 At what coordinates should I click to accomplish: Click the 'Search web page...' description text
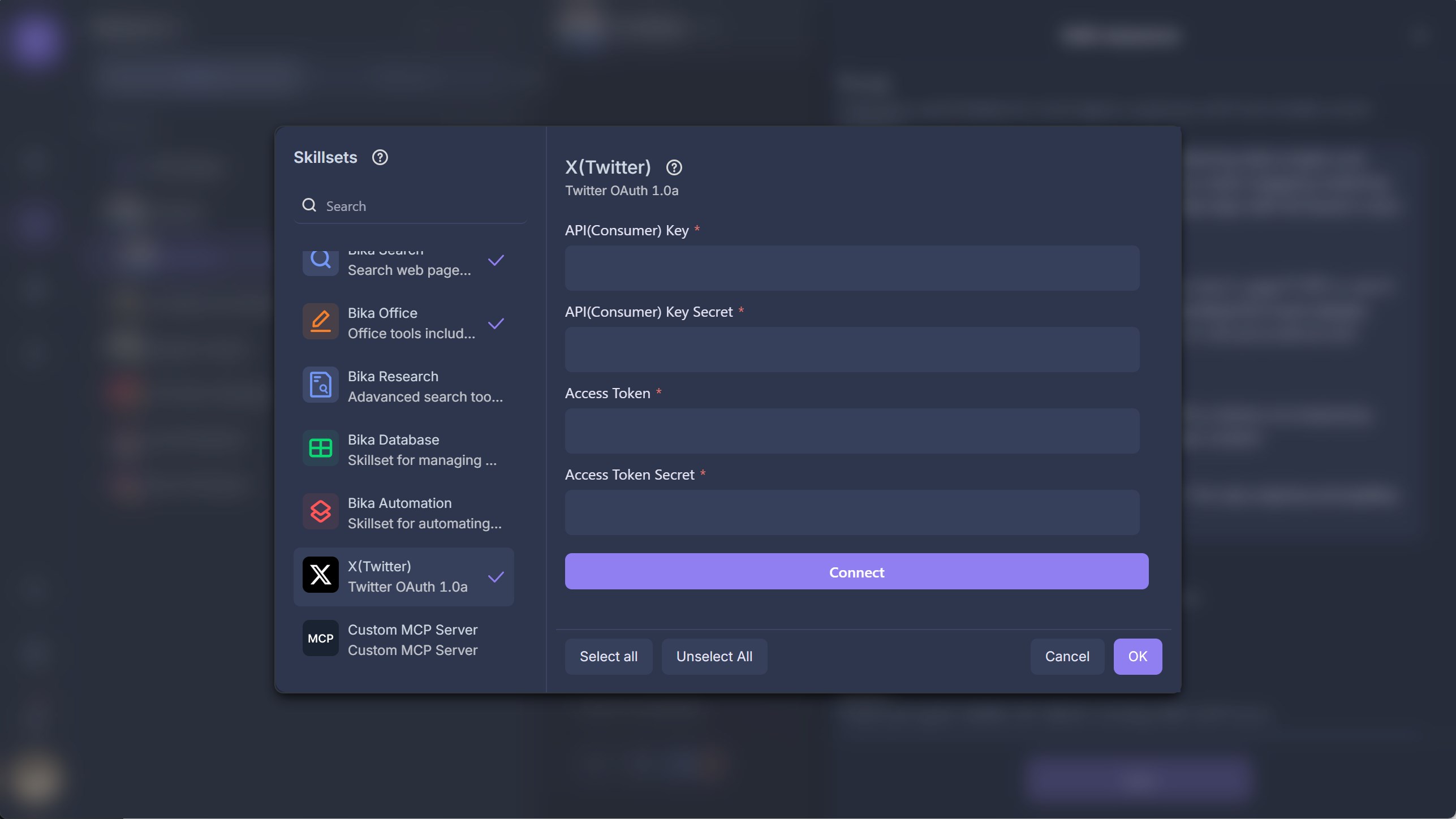[x=409, y=270]
